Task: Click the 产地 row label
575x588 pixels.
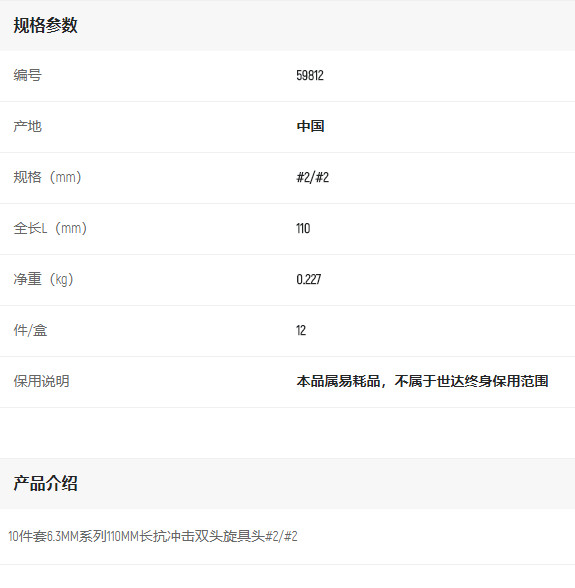Action: coord(27,126)
